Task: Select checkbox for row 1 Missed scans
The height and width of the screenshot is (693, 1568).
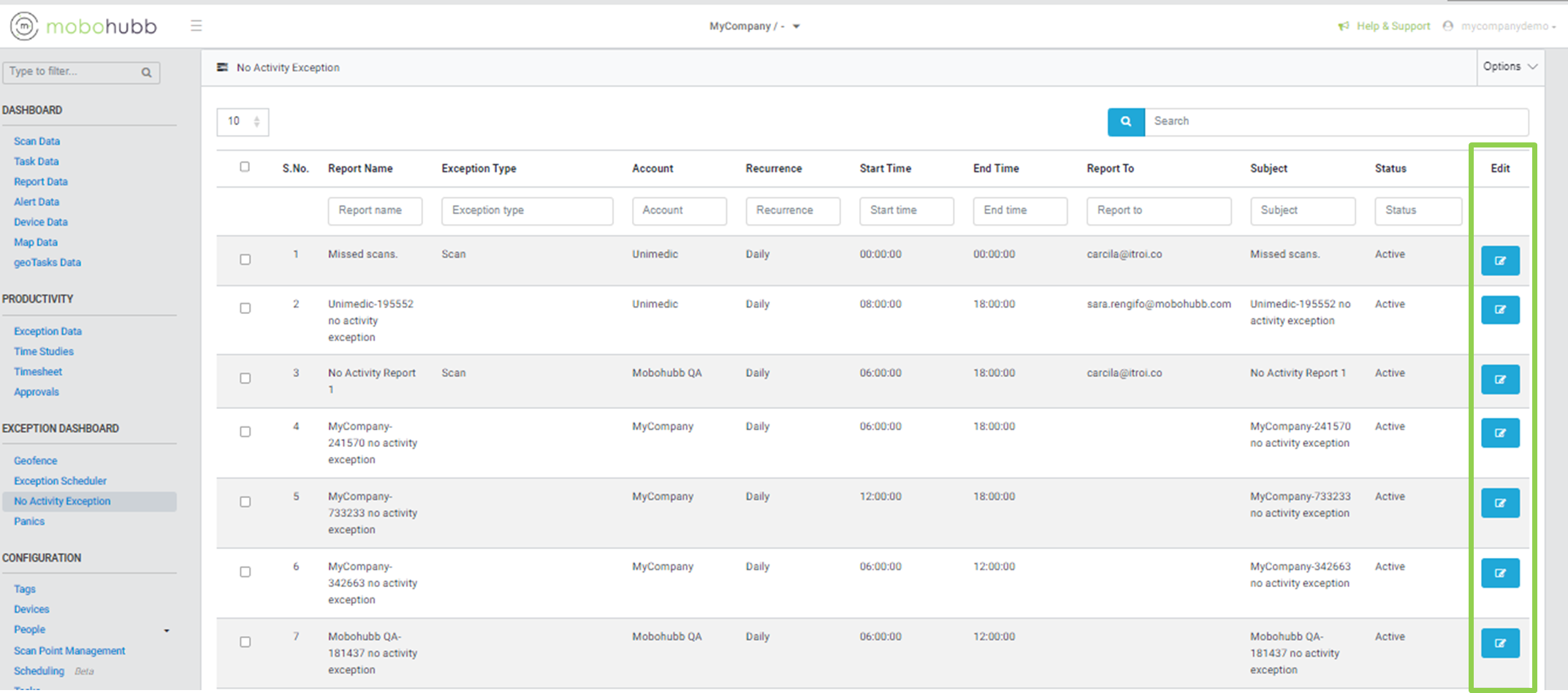Action: 245,259
